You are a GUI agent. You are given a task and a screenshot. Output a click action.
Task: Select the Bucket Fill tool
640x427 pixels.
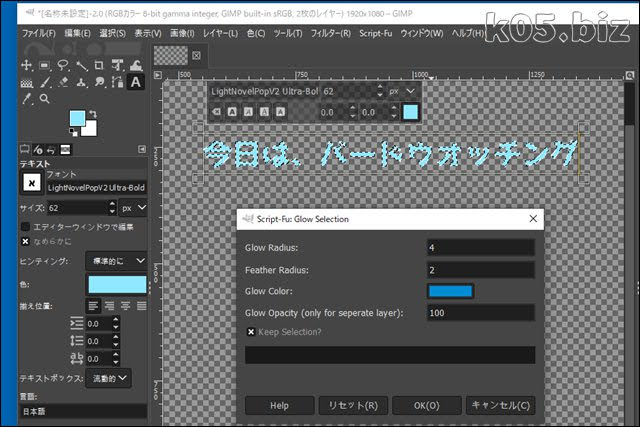[x=27, y=83]
